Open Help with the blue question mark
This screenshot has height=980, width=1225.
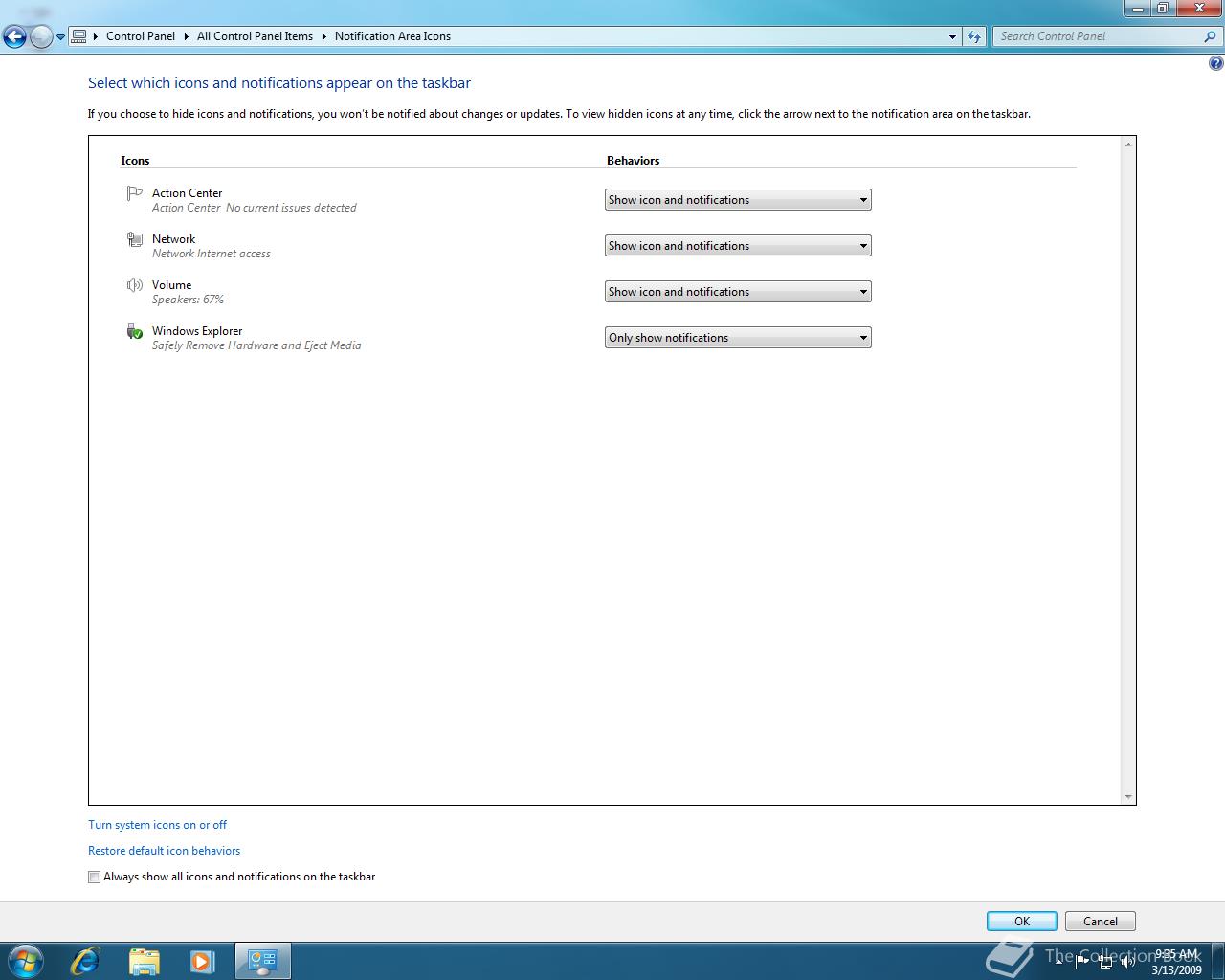coord(1215,64)
